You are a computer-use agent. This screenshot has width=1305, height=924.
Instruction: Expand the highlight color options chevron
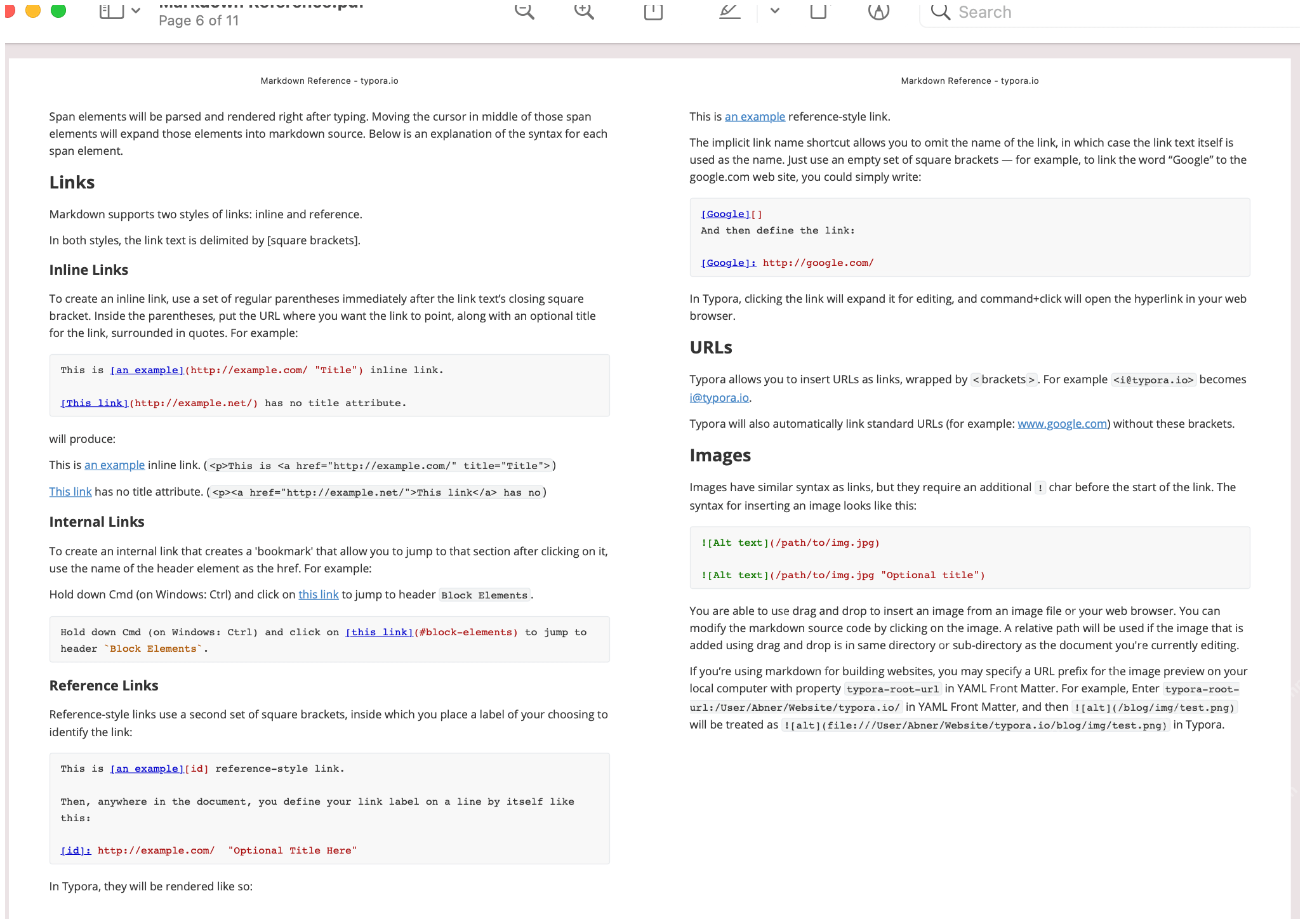(775, 11)
